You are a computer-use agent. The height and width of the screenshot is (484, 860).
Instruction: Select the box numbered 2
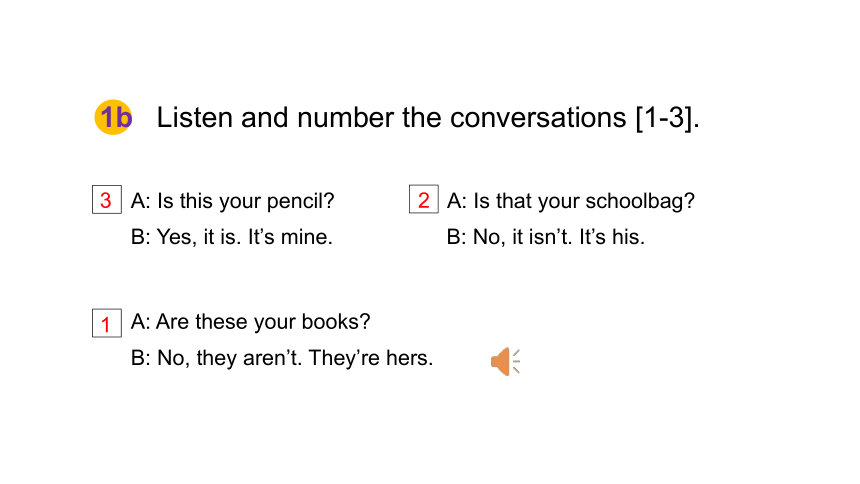[x=423, y=199]
